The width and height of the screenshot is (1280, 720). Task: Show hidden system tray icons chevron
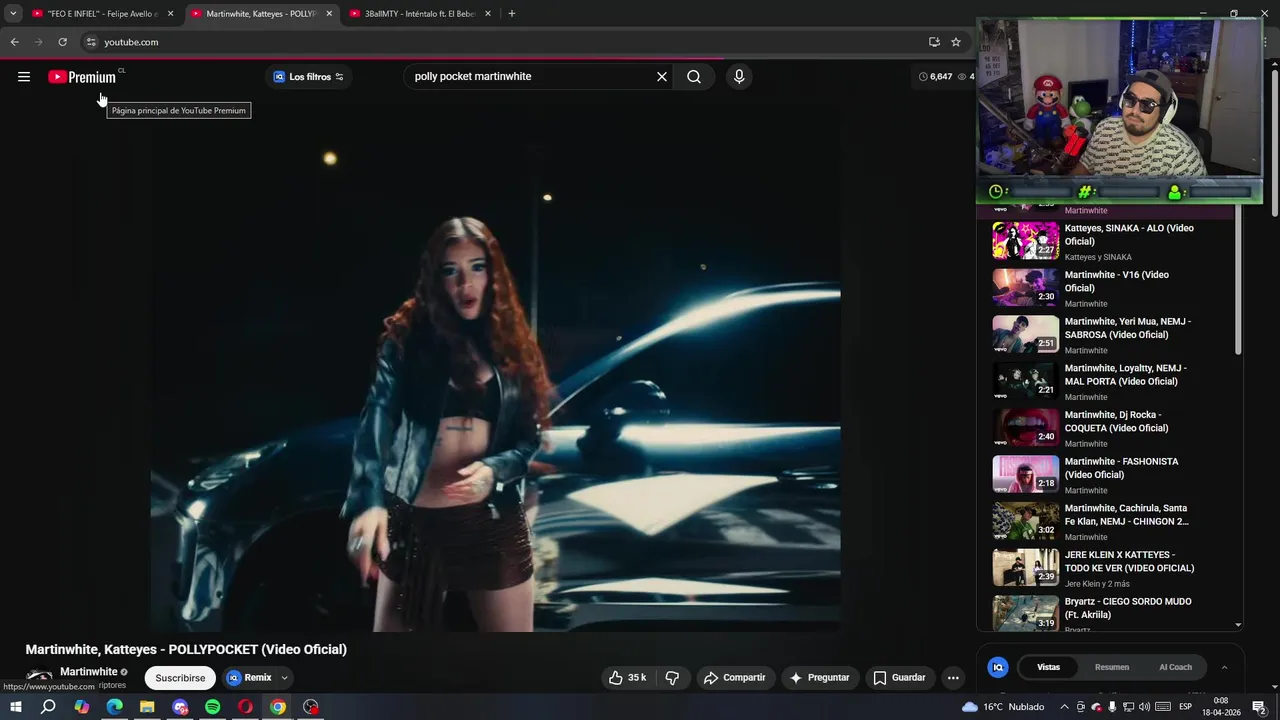click(x=1064, y=707)
